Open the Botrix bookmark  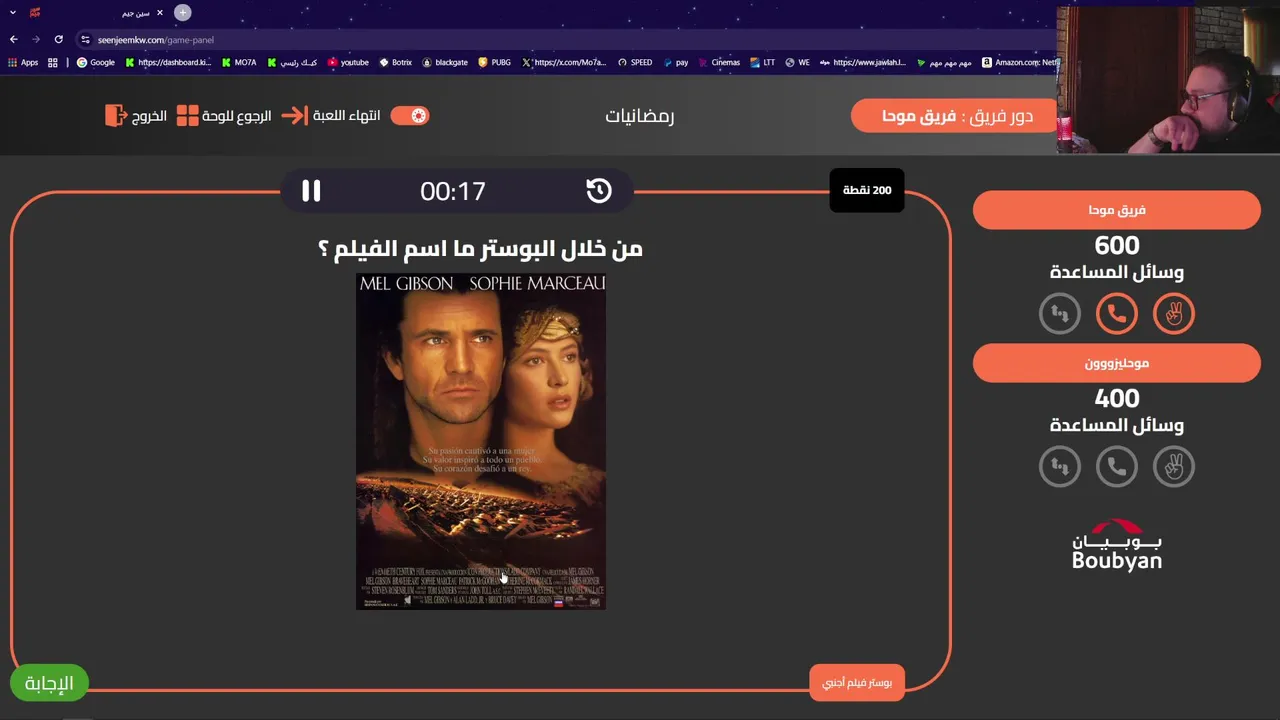coord(395,62)
